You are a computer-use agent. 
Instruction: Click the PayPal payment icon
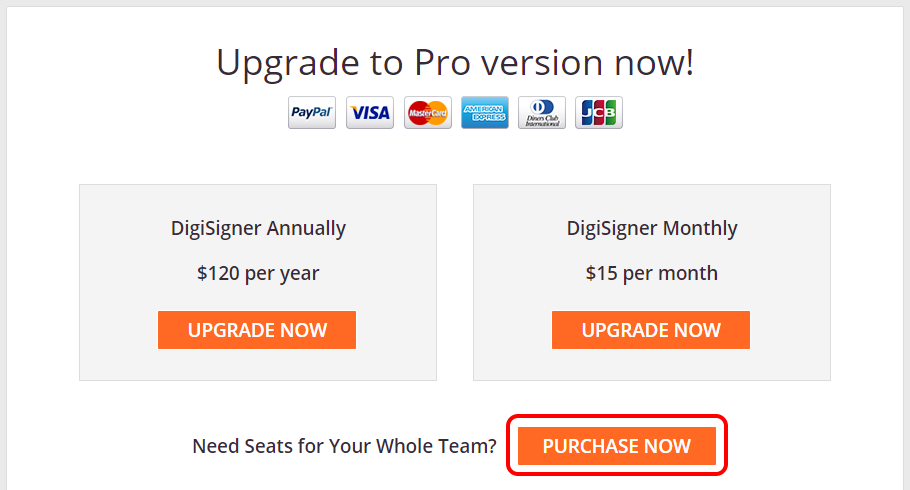pos(312,113)
